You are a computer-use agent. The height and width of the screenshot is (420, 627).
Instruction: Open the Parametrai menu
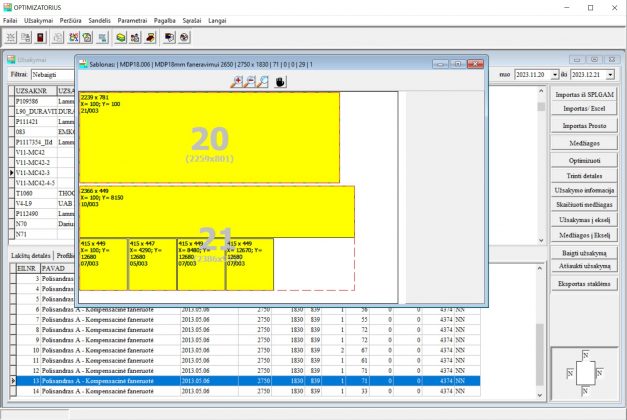[x=138, y=20]
